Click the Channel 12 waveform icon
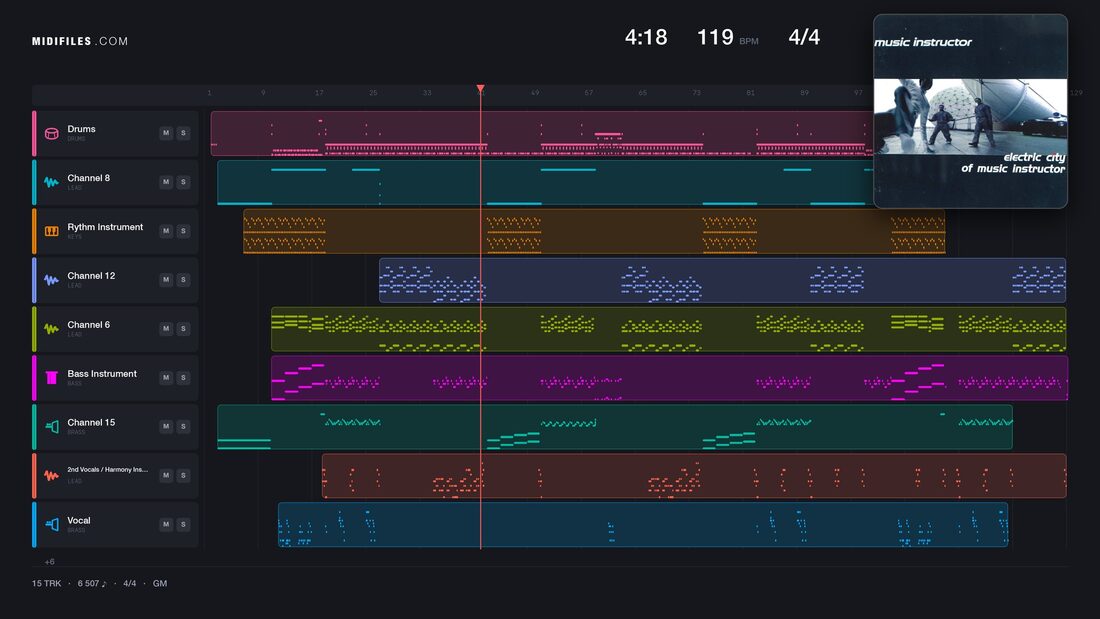 click(52, 280)
